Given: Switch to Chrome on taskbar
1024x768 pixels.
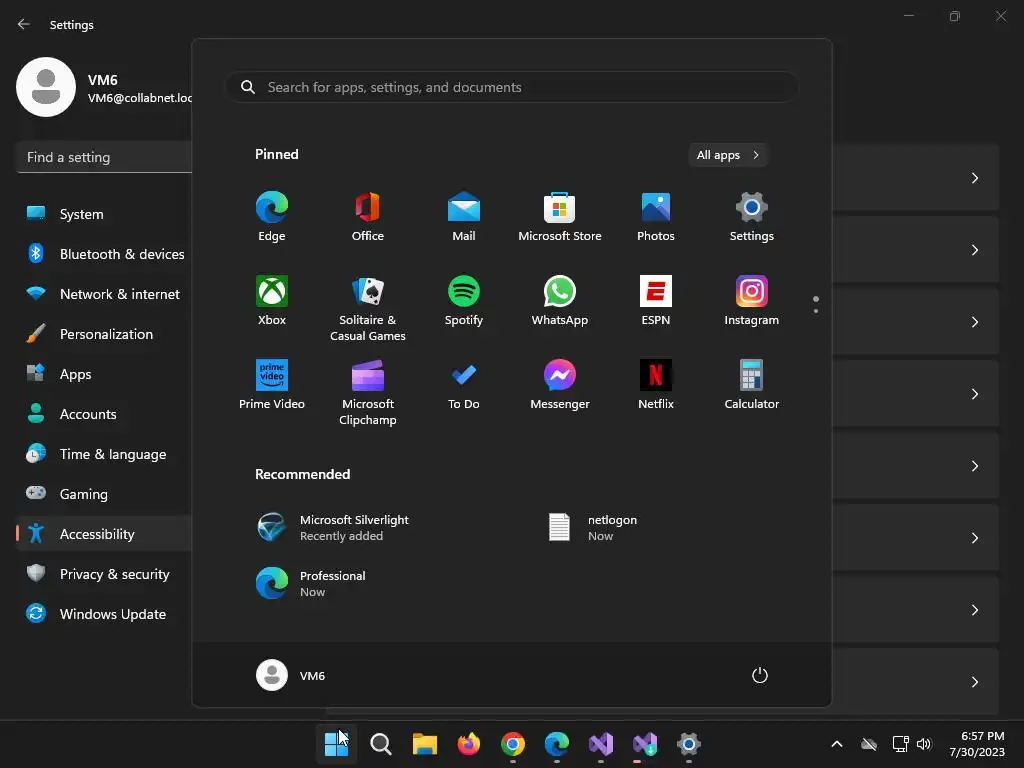Looking at the screenshot, I should point(513,744).
